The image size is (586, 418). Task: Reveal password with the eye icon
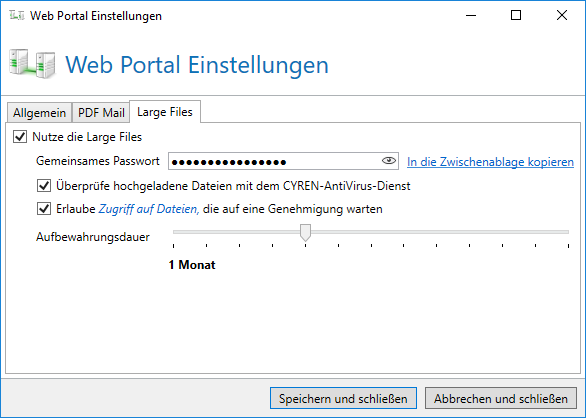click(389, 161)
